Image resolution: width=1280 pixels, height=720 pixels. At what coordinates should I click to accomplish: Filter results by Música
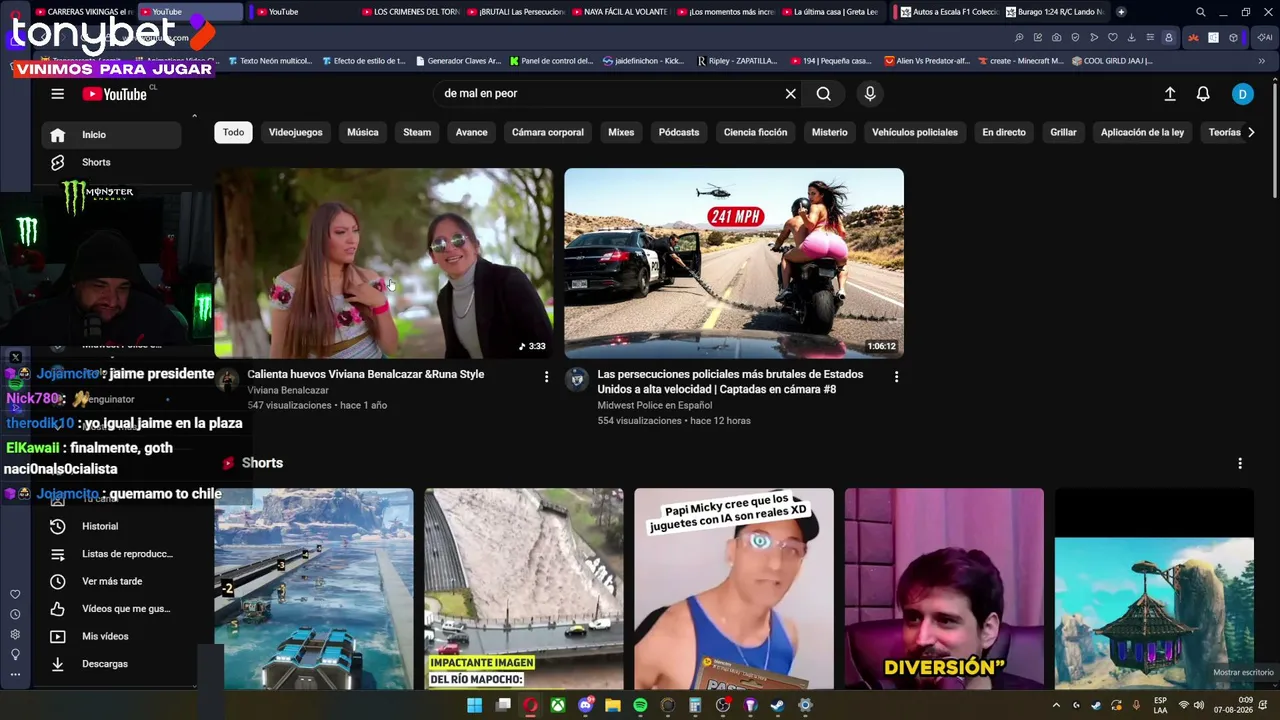pyautogui.click(x=363, y=132)
